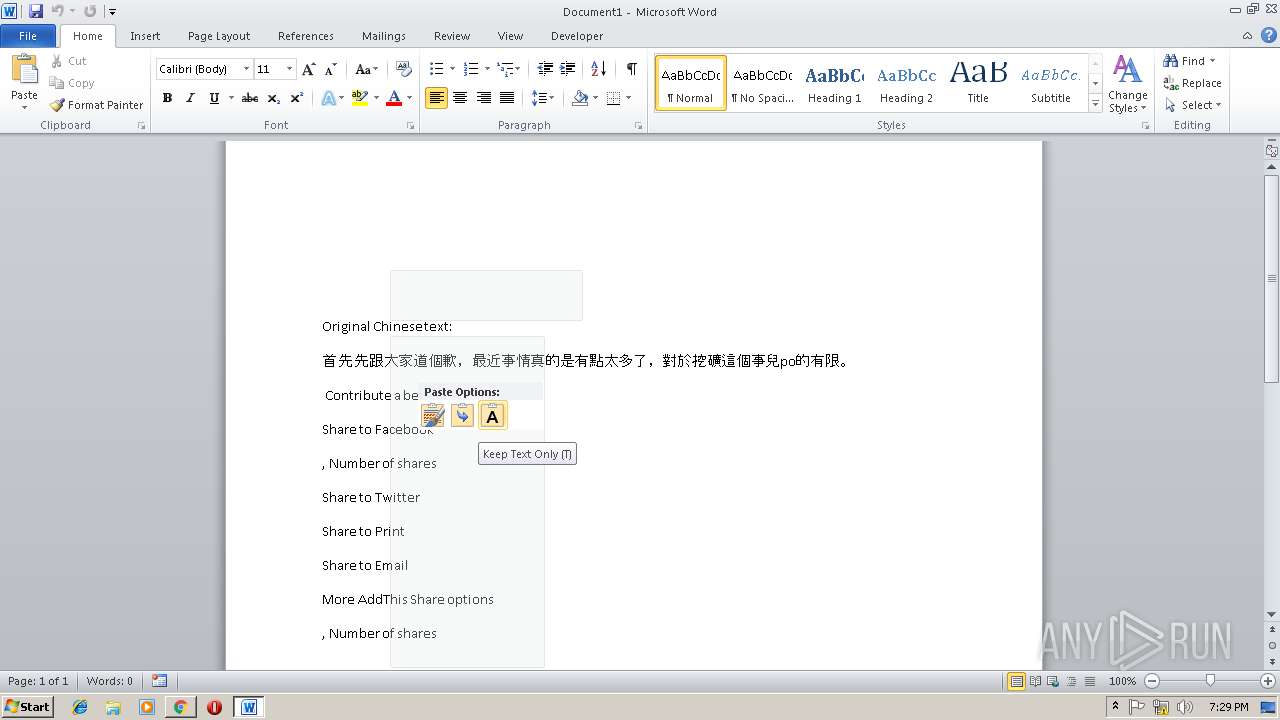Open Word Help
The image size is (1280, 720).
point(1268,35)
